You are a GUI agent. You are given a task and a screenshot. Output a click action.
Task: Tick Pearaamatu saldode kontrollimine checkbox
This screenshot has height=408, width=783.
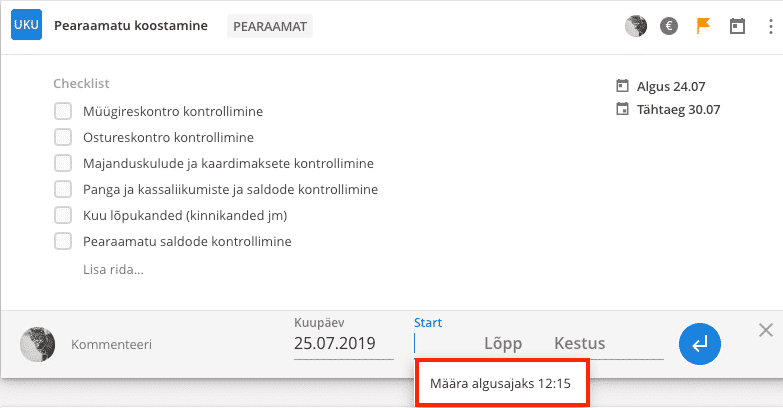pyautogui.click(x=63, y=241)
